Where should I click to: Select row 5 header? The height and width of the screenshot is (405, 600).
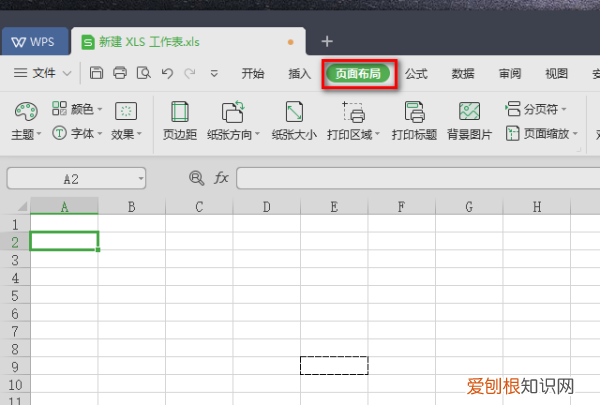[15, 295]
